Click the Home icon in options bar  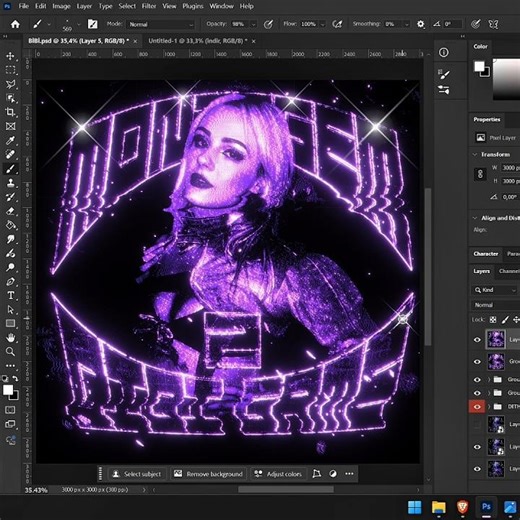tap(15, 24)
